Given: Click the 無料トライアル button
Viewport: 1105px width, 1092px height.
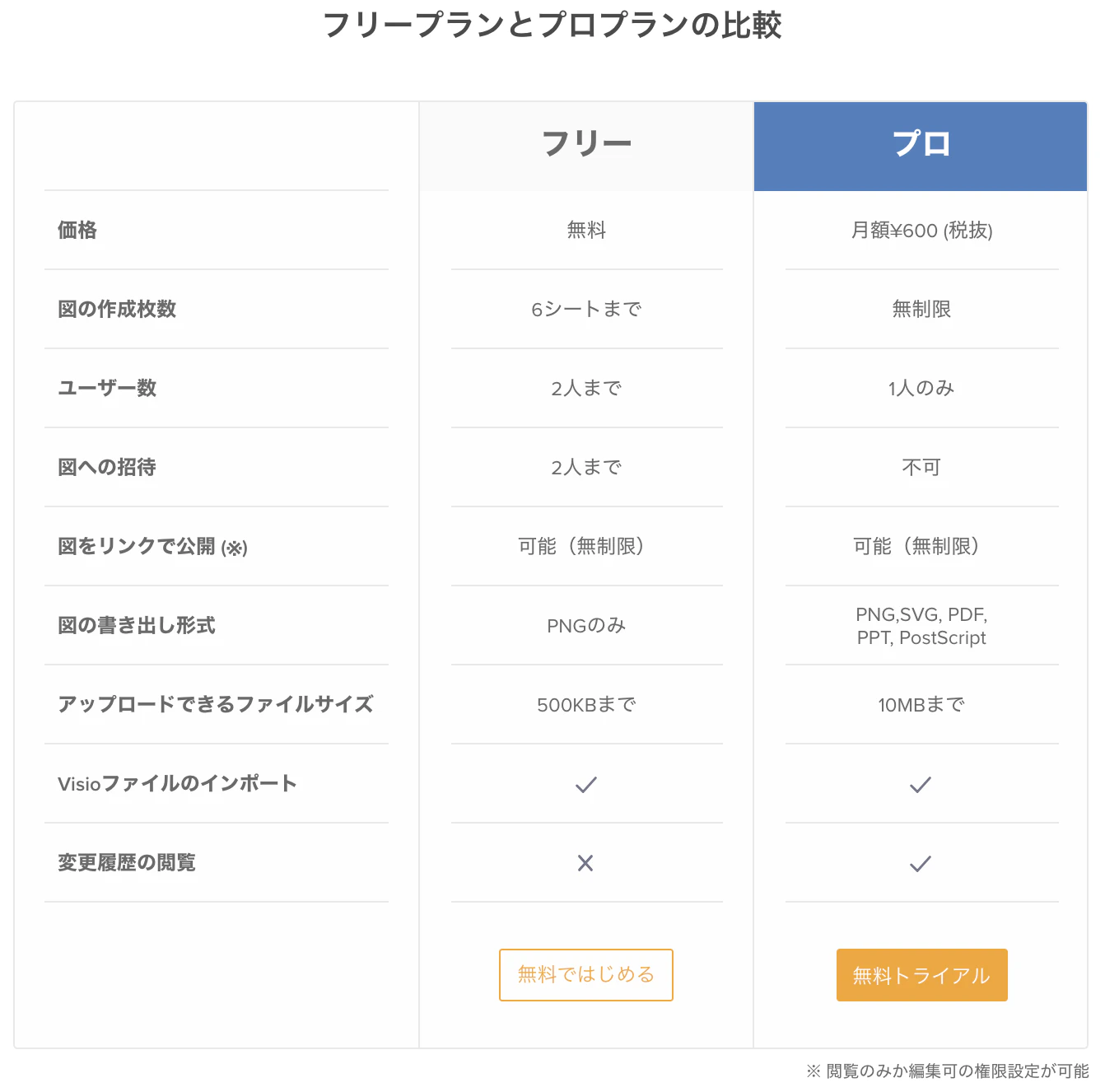Looking at the screenshot, I should [921, 975].
